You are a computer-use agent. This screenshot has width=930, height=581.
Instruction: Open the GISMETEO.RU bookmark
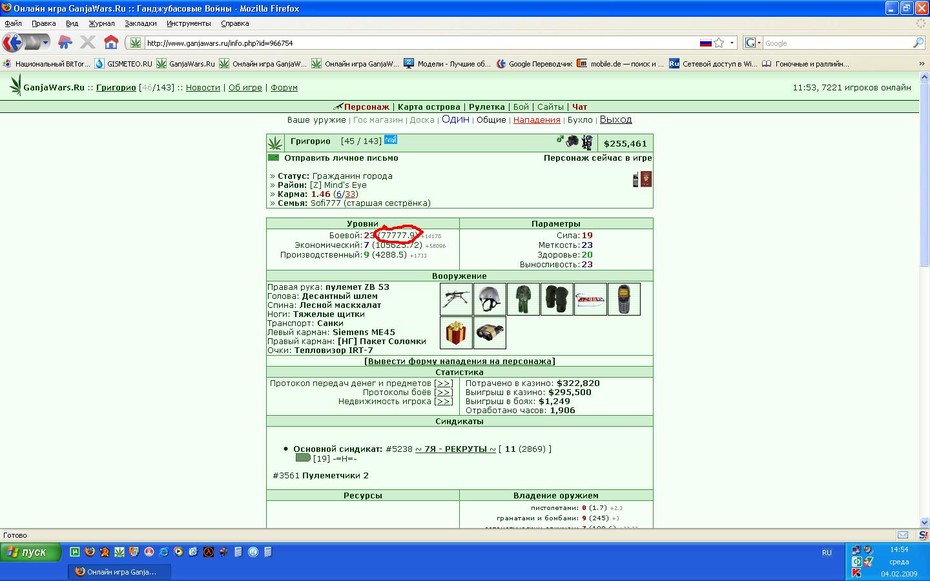coord(123,63)
